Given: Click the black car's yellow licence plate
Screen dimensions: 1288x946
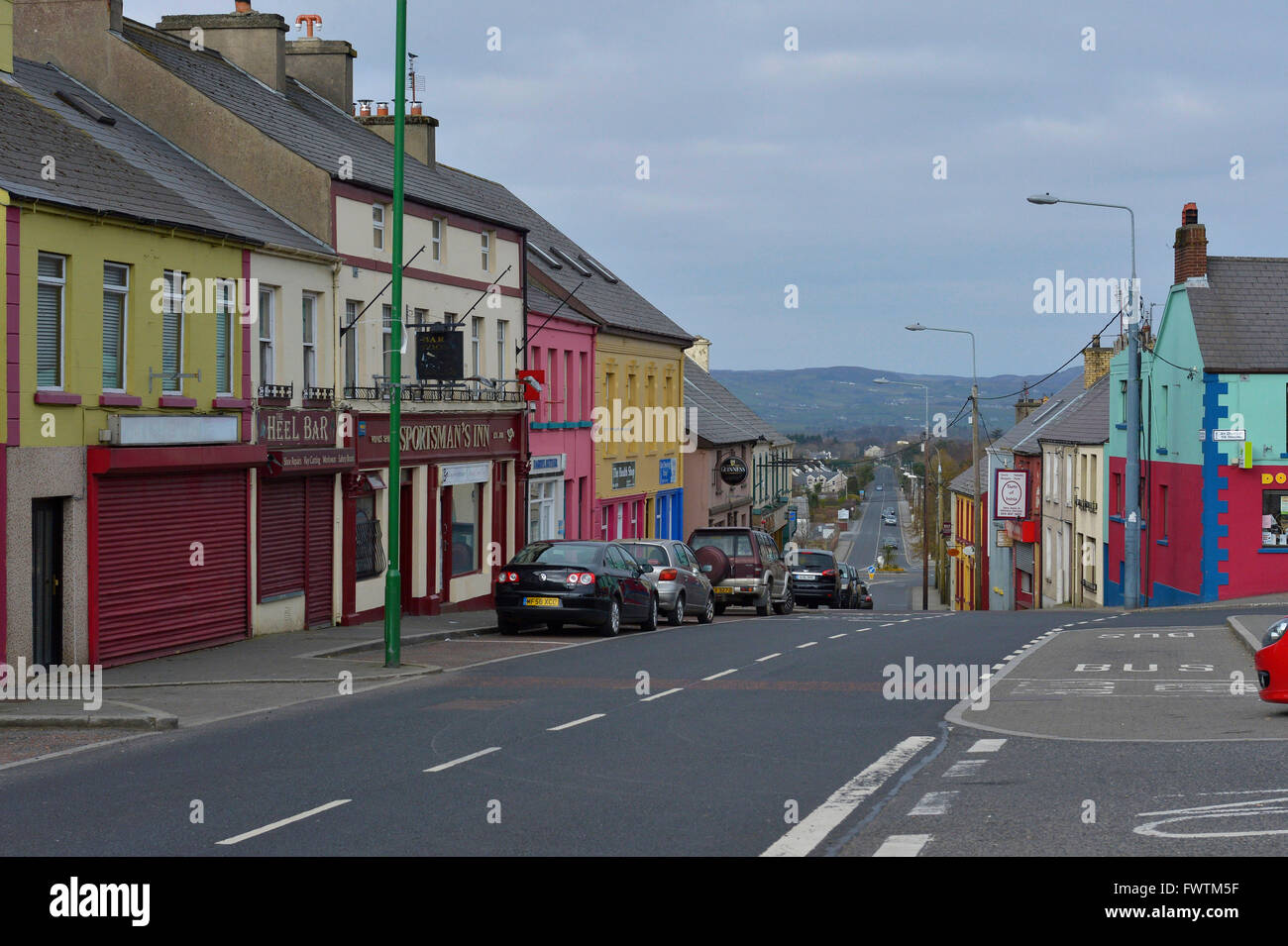Looking at the screenshot, I should [541, 601].
